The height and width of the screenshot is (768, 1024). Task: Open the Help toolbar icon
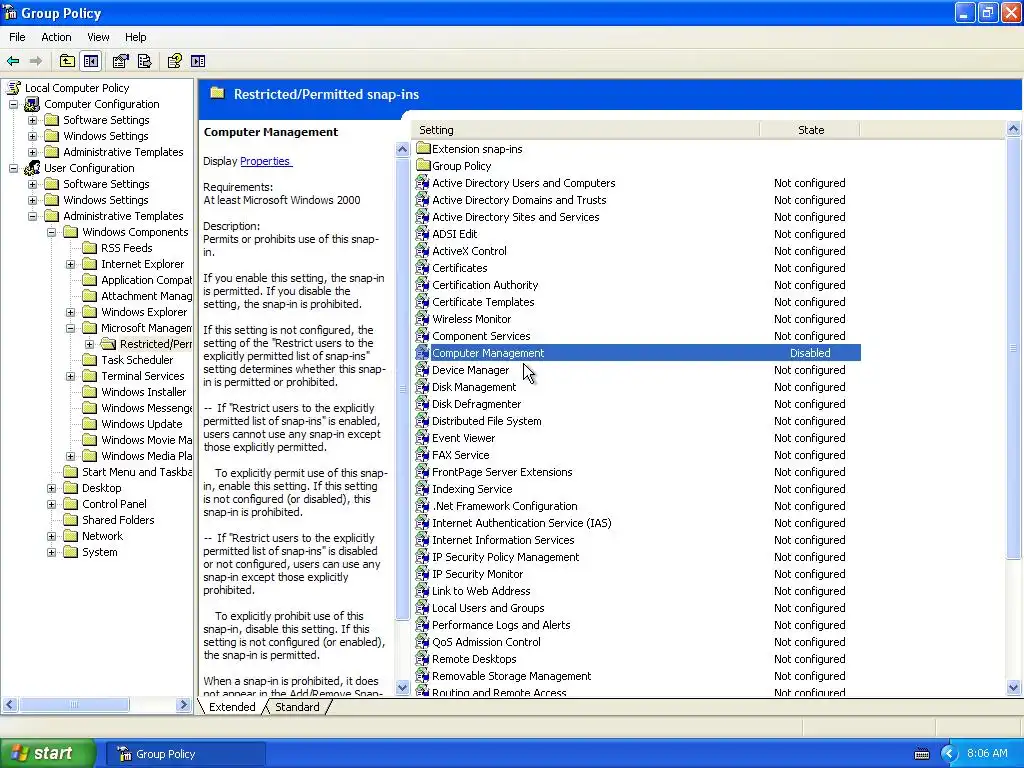click(x=174, y=61)
